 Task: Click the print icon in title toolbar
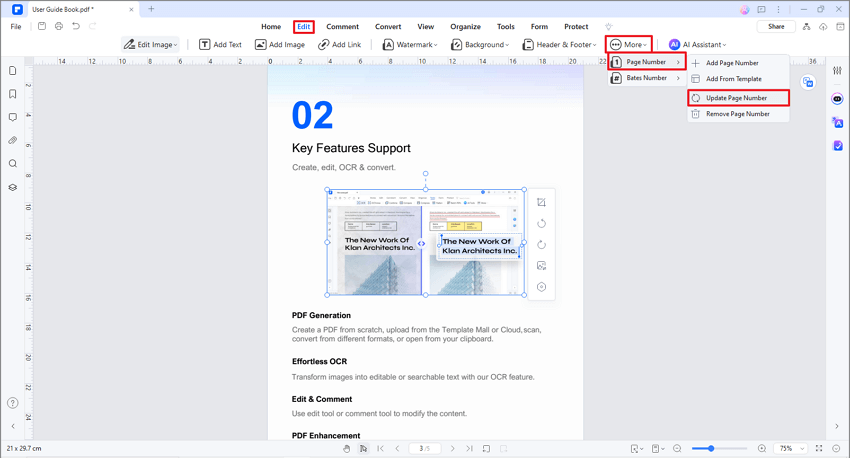59,26
